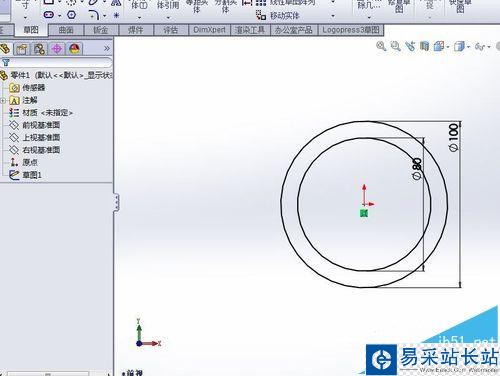Open dropdown arrow beside Move Entities
500x376 pixels.
click(x=333, y=16)
